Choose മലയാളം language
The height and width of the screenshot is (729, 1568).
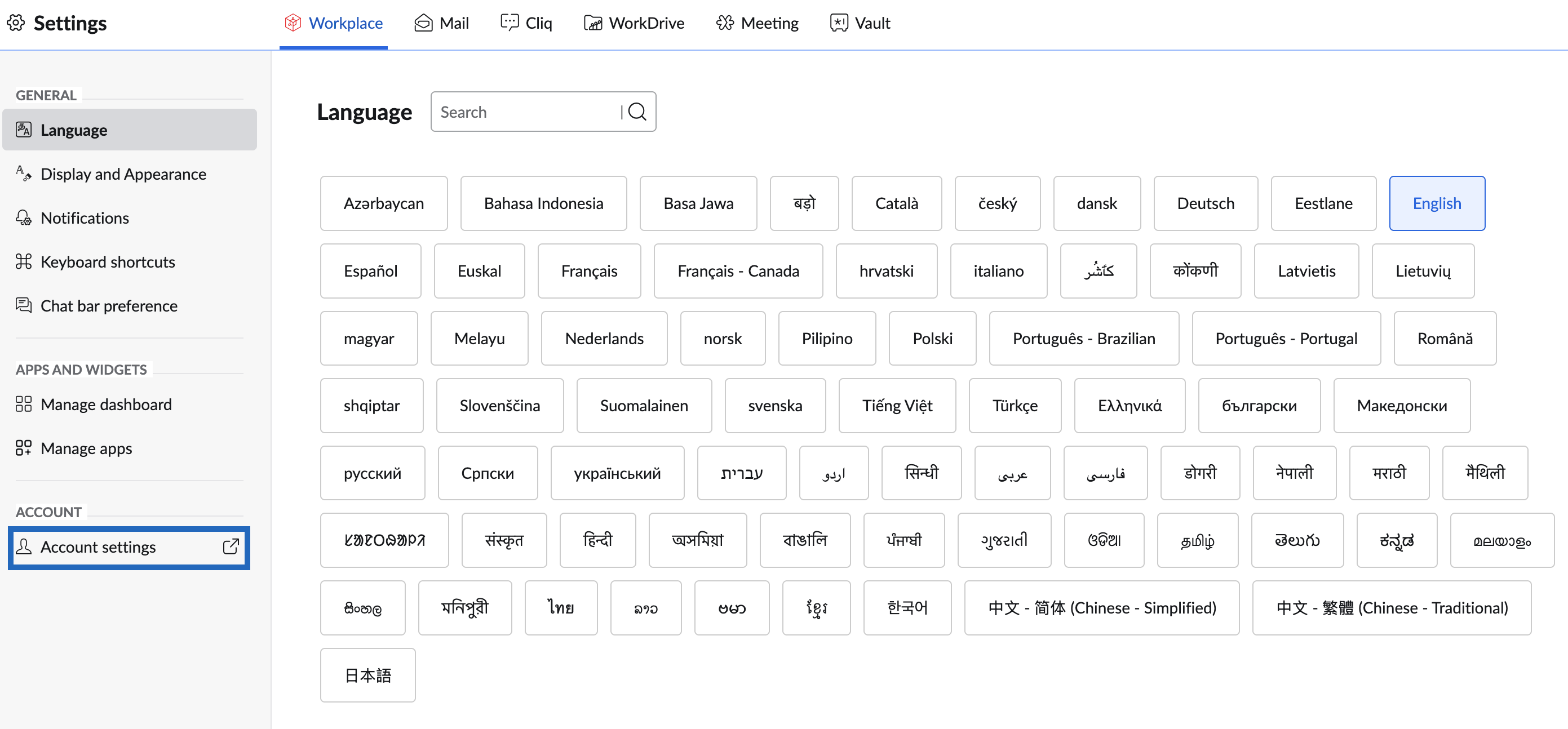[1501, 540]
